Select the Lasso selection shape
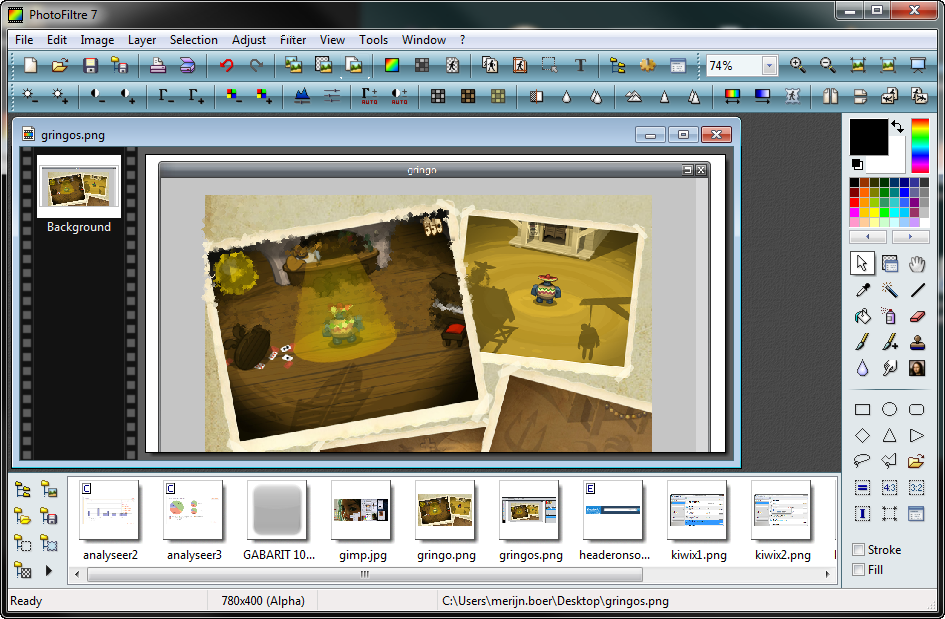The image size is (945, 619). point(862,461)
